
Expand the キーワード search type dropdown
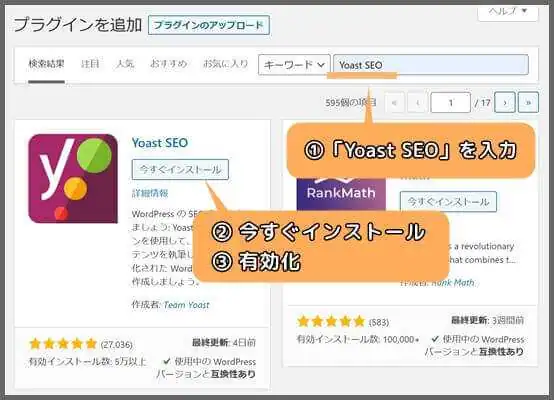coord(294,65)
